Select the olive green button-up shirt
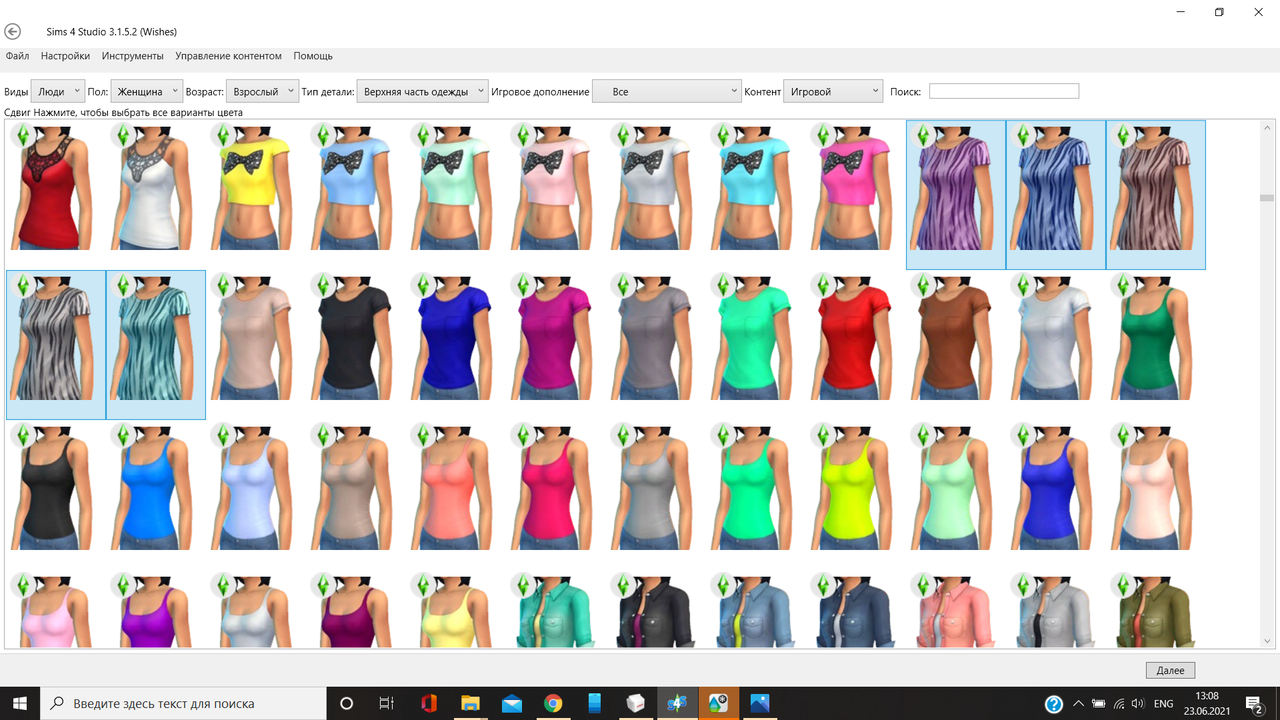Viewport: 1280px width, 720px height. point(1156,610)
